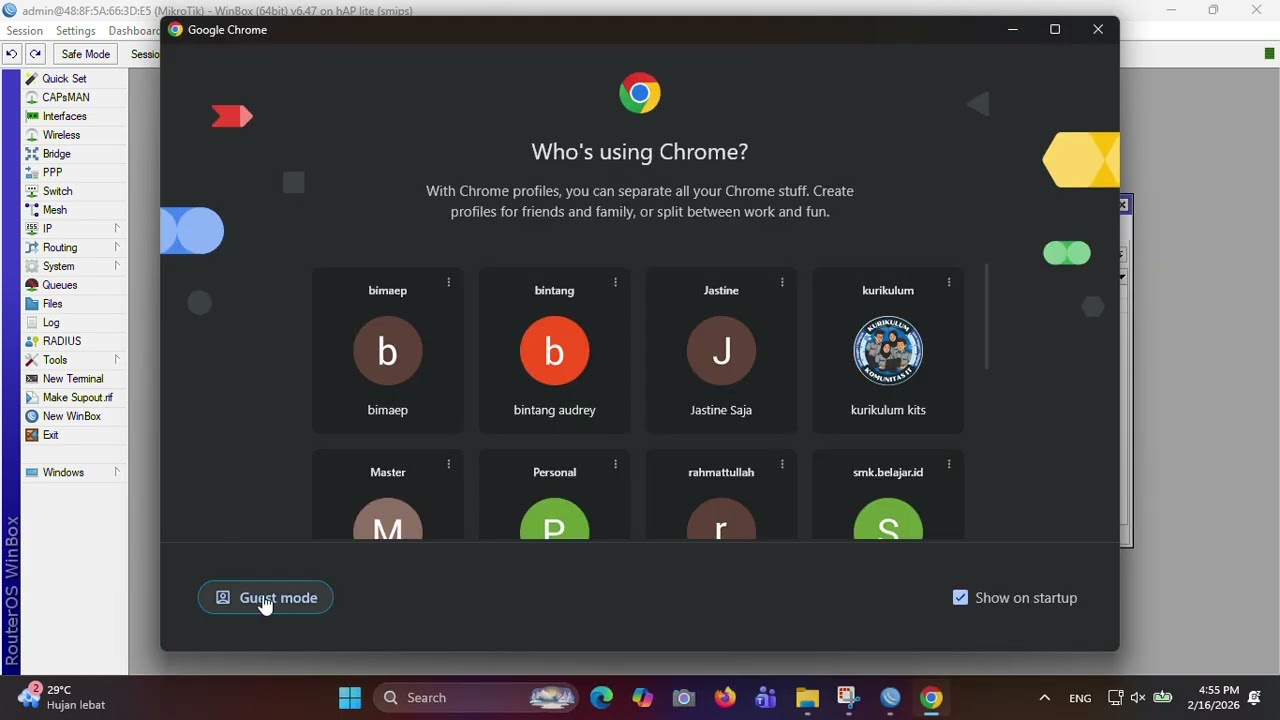Open Copilot from taskbar
The height and width of the screenshot is (720, 1280).
(x=642, y=698)
